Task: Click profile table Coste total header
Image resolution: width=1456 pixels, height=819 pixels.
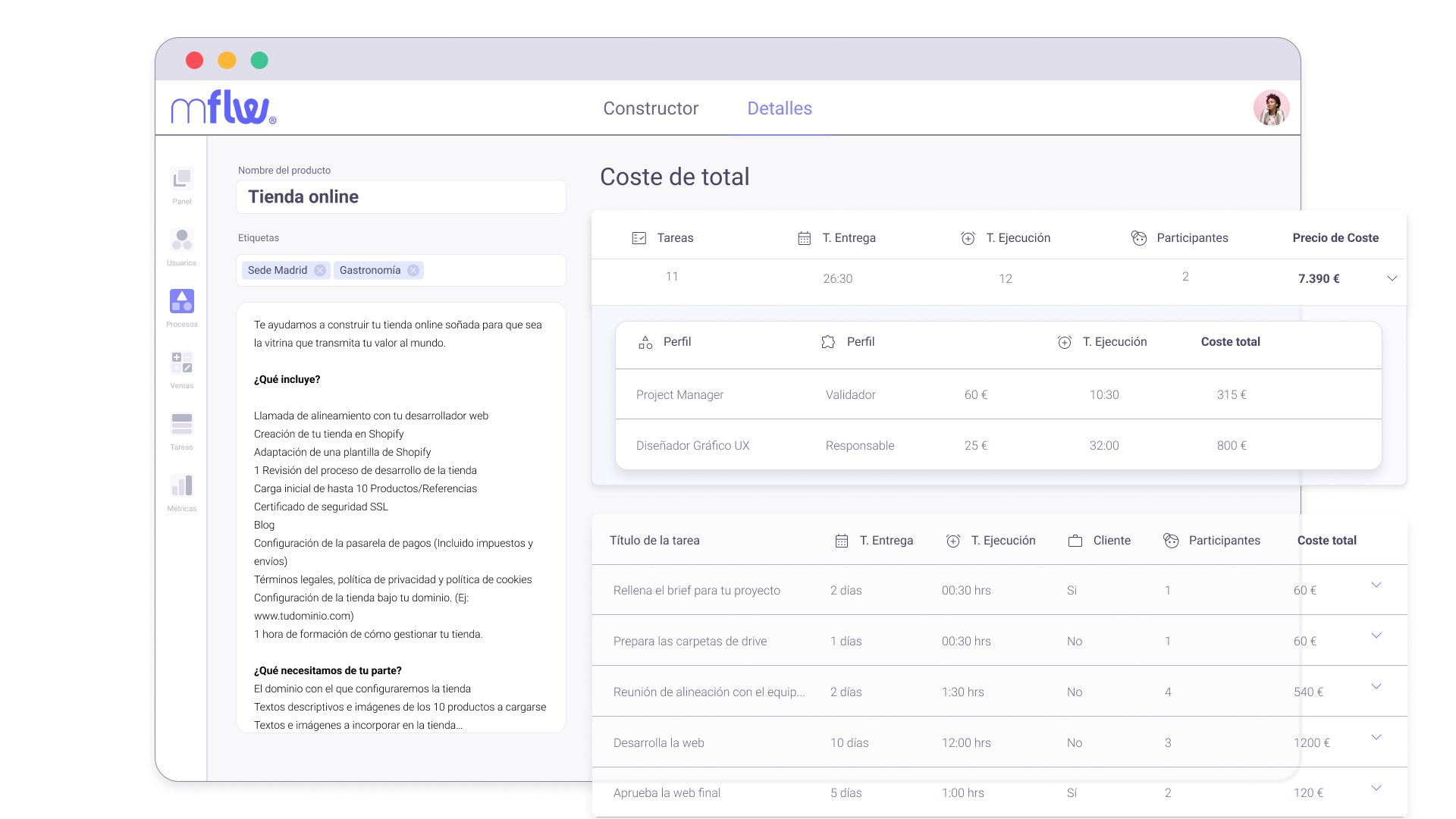Action: tap(1230, 342)
